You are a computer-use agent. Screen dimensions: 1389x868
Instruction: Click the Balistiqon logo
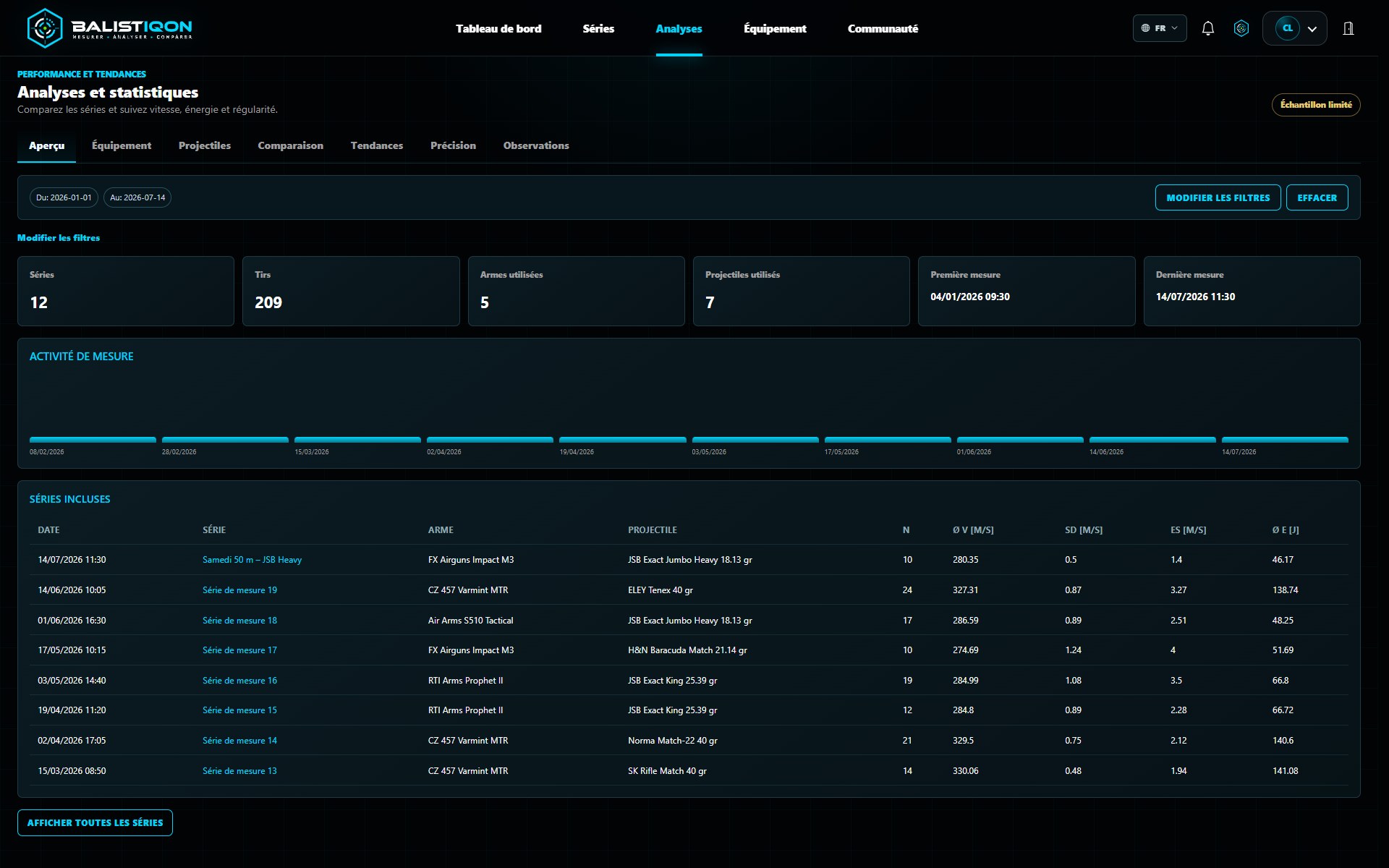109,28
